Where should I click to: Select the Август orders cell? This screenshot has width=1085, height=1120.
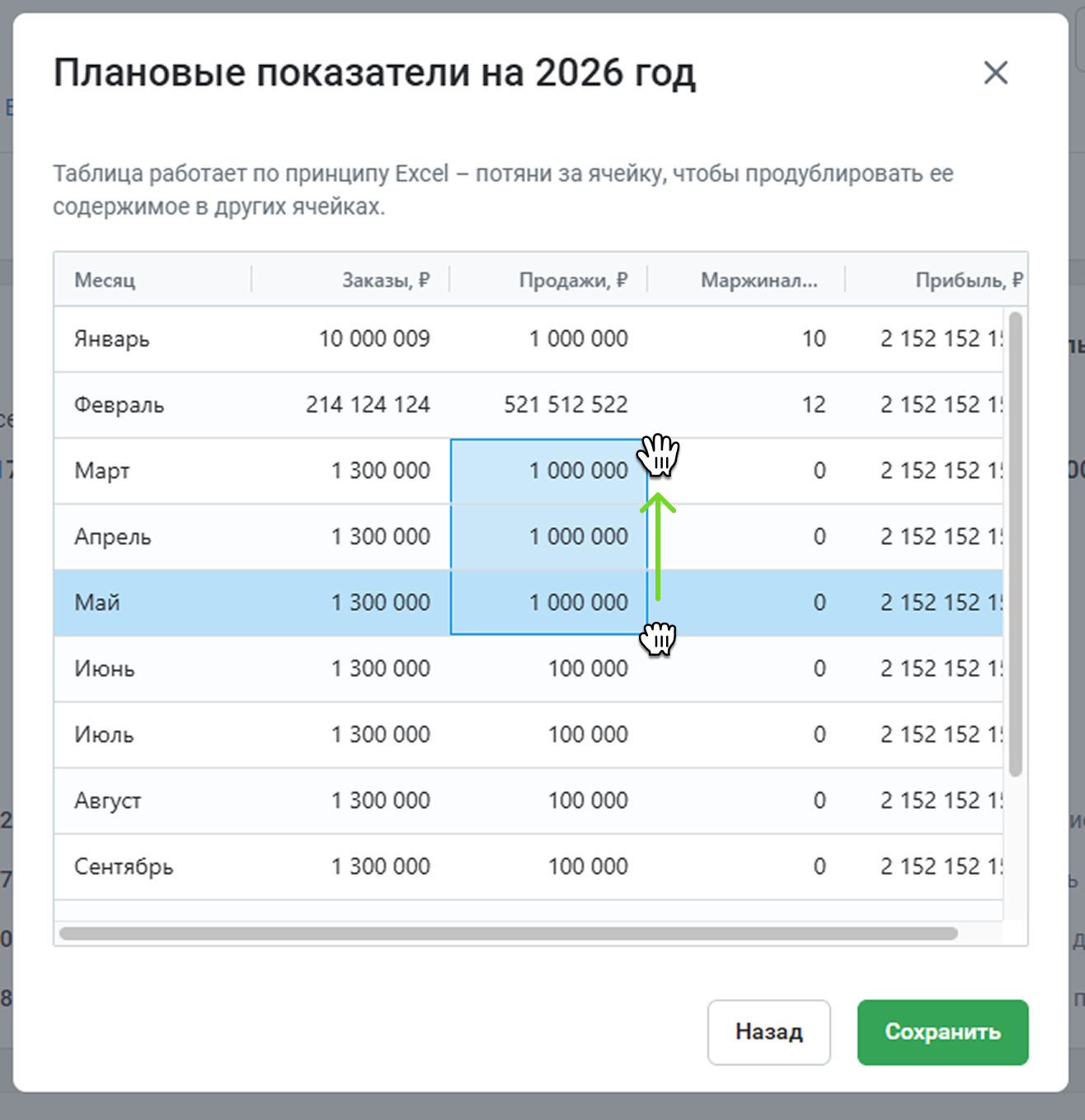(380, 801)
